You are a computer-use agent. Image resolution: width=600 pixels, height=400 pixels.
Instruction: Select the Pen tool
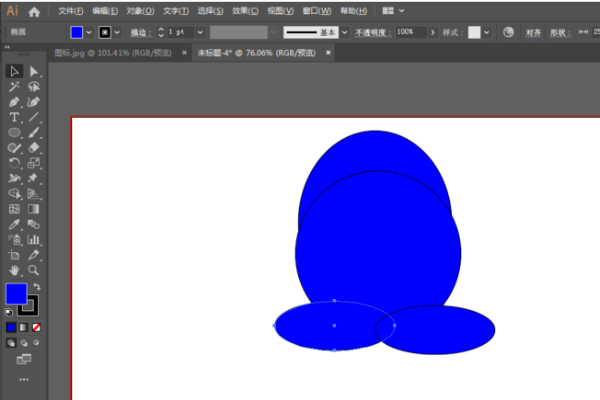[14, 102]
